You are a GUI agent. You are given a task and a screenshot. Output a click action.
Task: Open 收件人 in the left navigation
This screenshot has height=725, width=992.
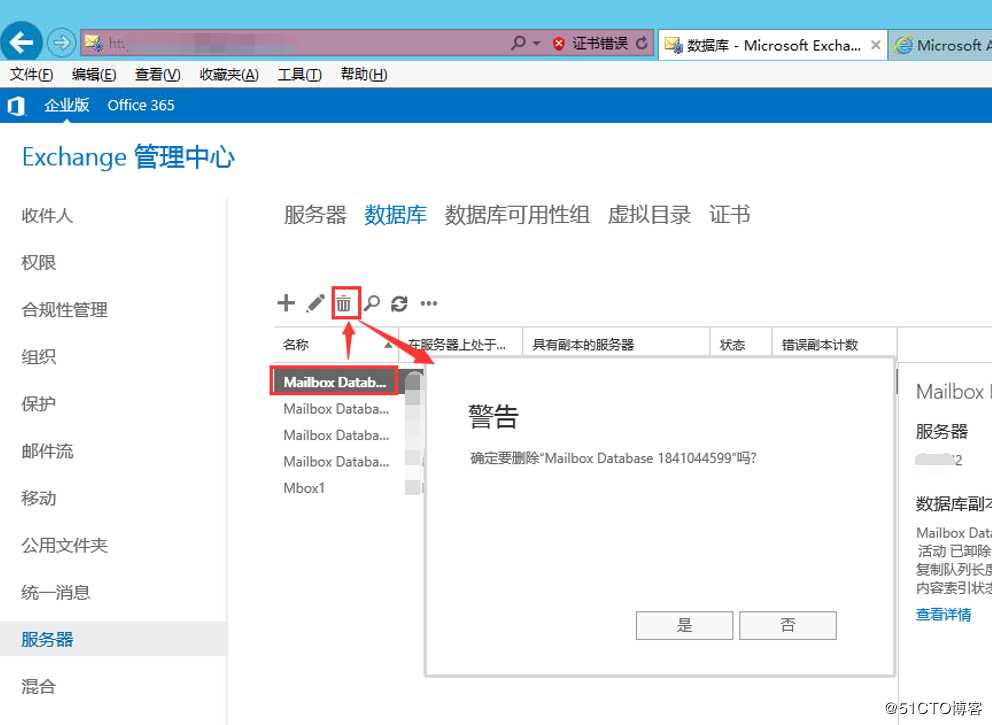(47, 216)
